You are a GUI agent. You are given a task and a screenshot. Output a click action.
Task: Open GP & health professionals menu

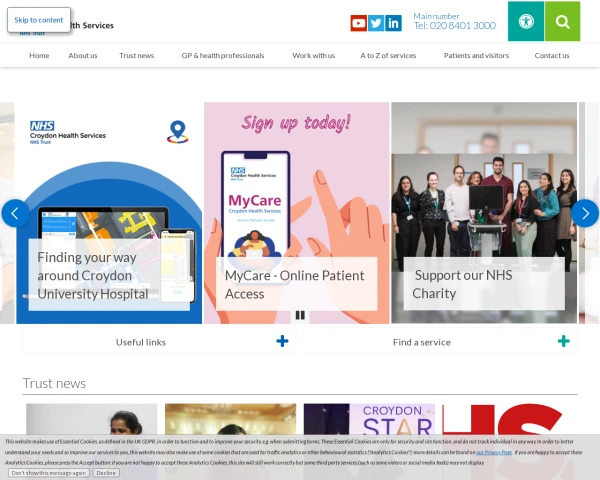click(223, 56)
